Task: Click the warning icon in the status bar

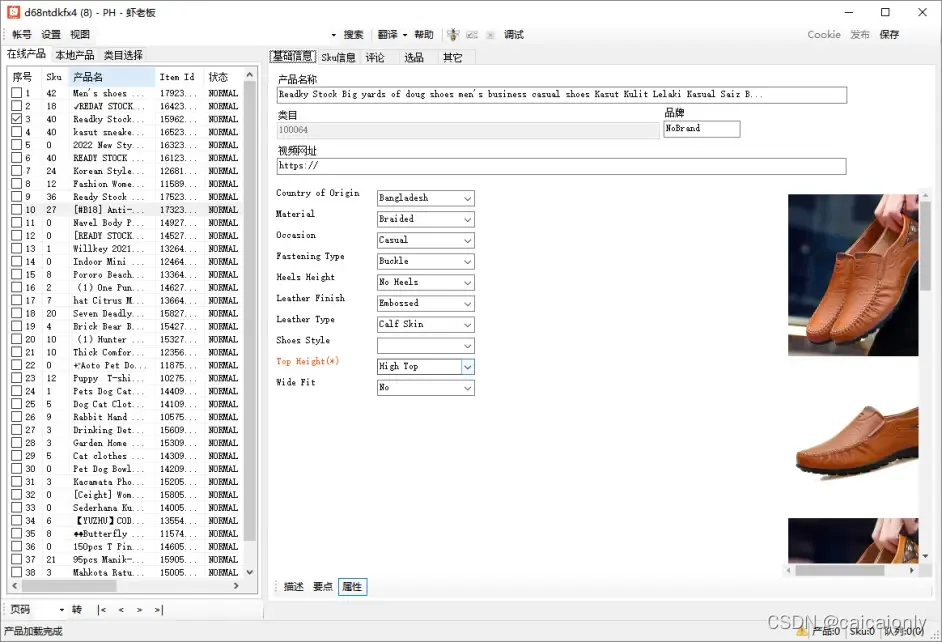Action: 801,631
